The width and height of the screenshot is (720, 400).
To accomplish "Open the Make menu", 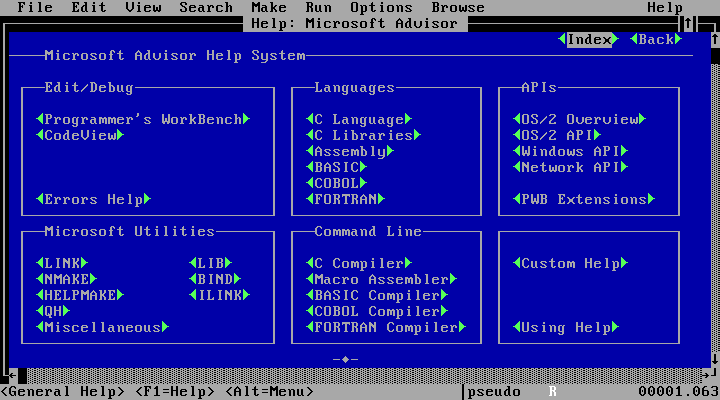I will (x=269, y=7).
